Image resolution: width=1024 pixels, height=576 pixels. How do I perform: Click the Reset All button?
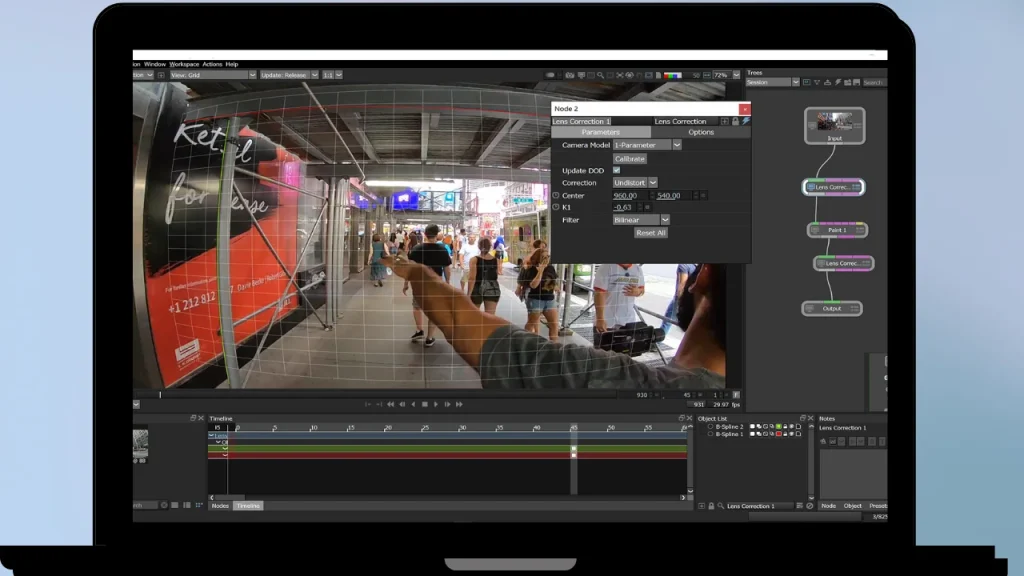[x=650, y=232]
